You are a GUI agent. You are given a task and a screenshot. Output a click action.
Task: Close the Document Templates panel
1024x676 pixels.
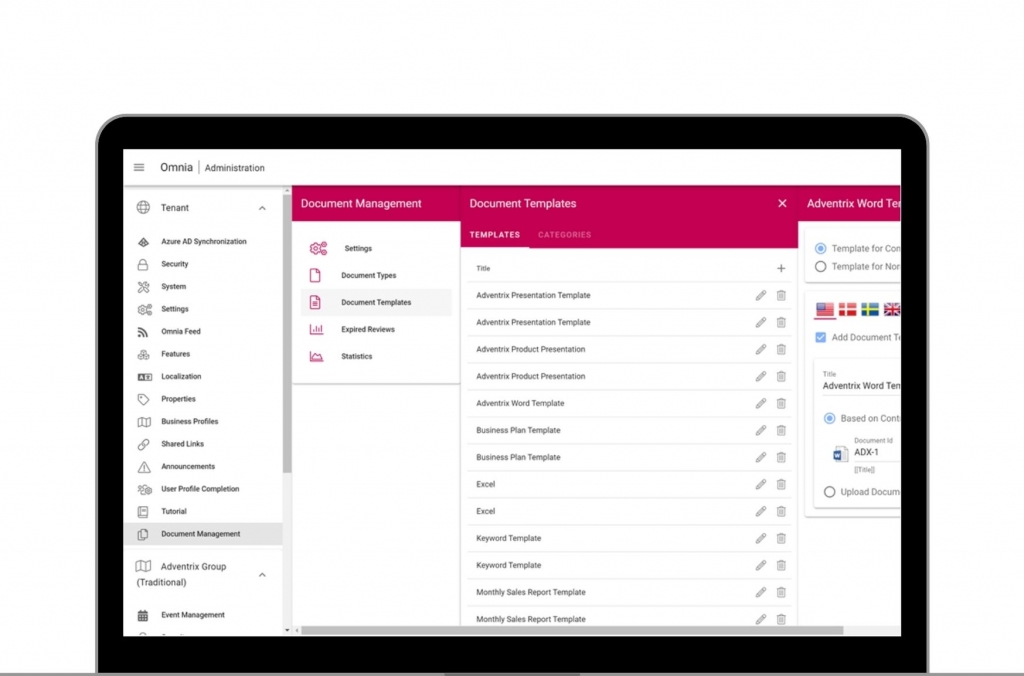[782, 203]
